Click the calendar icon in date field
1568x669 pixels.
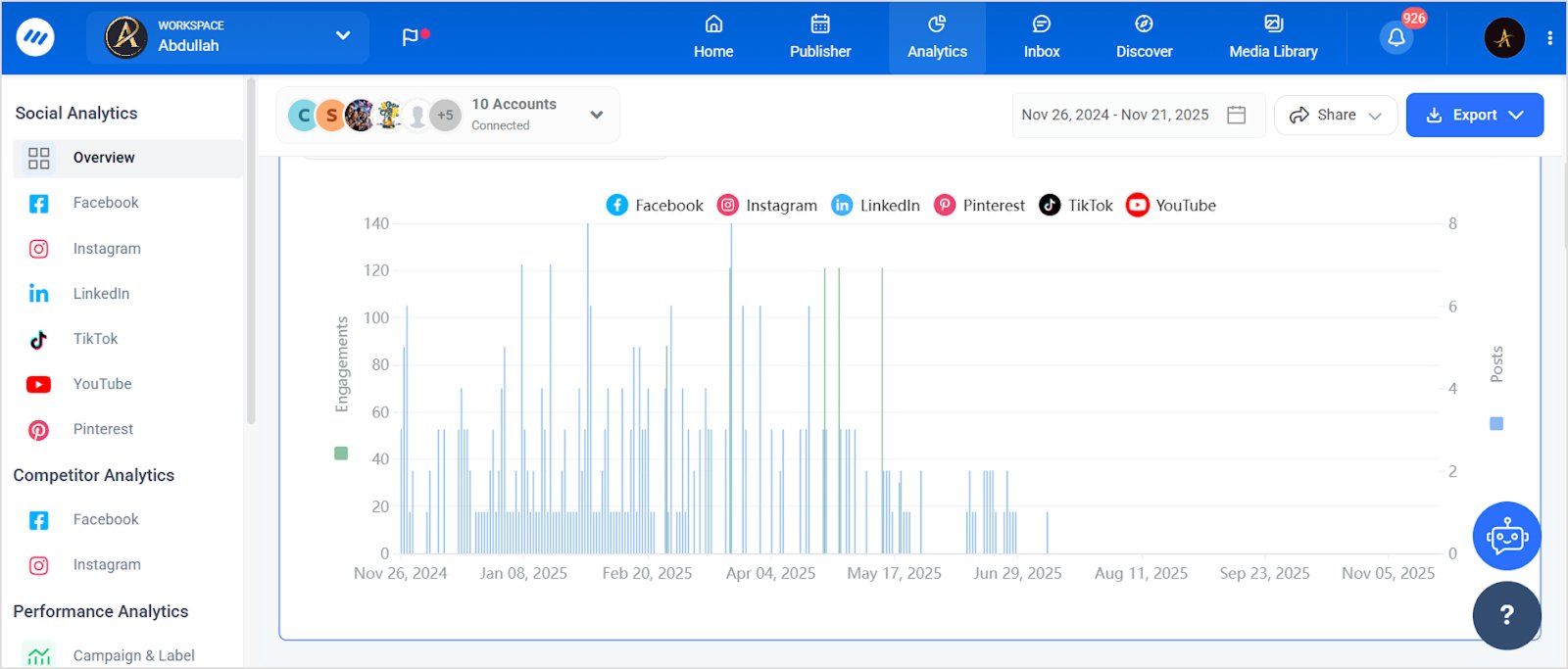pyautogui.click(x=1237, y=115)
